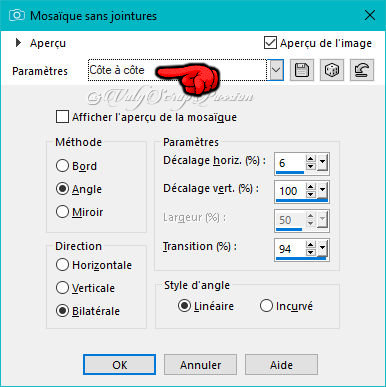
Task: Open the Paramètres preset dropdown arrow
Action: point(276,70)
